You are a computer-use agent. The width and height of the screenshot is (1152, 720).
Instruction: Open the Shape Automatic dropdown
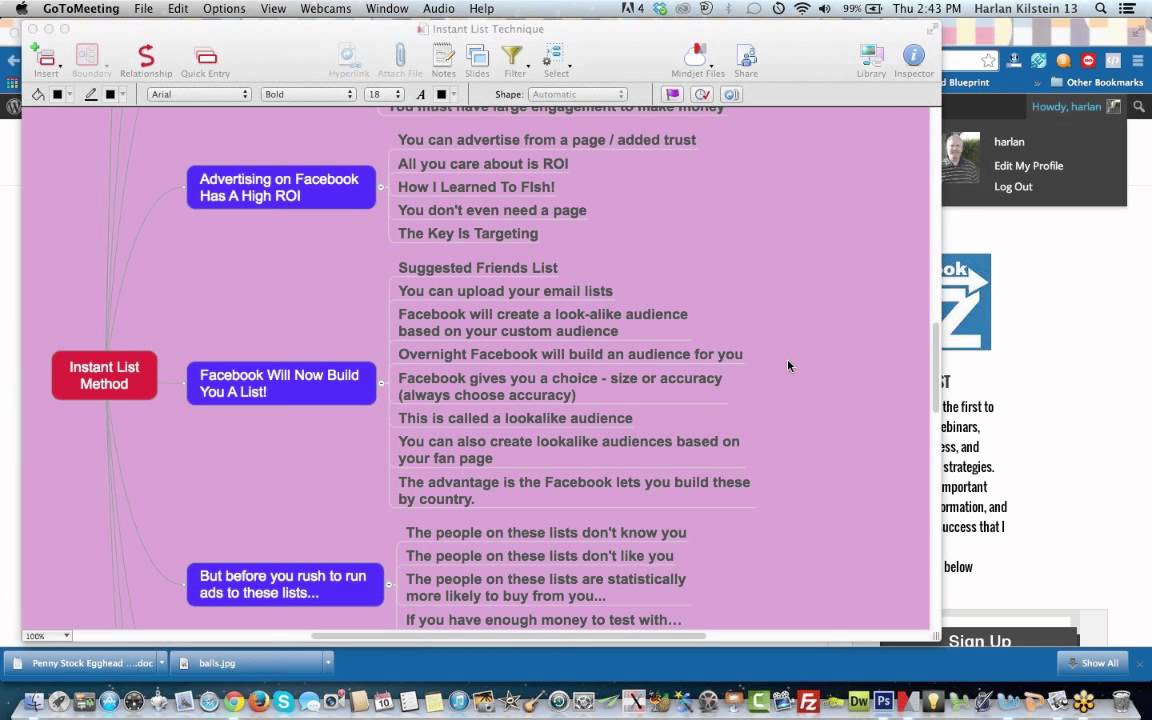click(577, 94)
